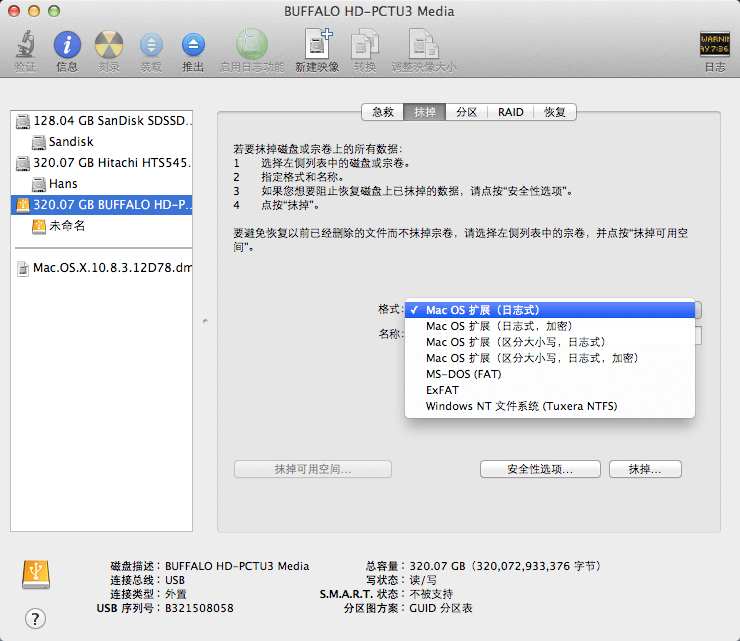Select Mac OS 扩展（日志式）format option

[550, 310]
